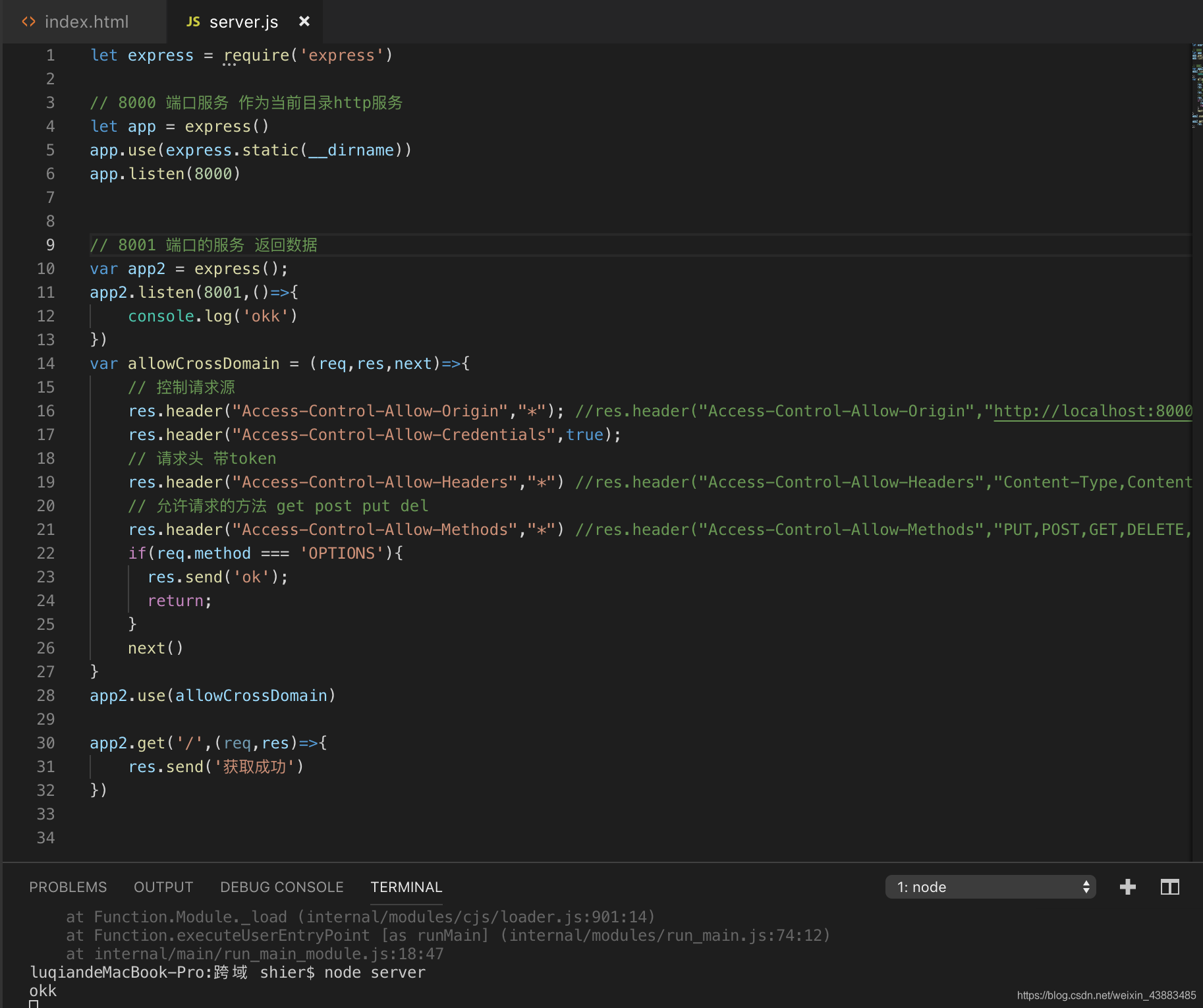Click the '获取成功' string on line 31
1203x1008 pixels.
[x=254, y=767]
